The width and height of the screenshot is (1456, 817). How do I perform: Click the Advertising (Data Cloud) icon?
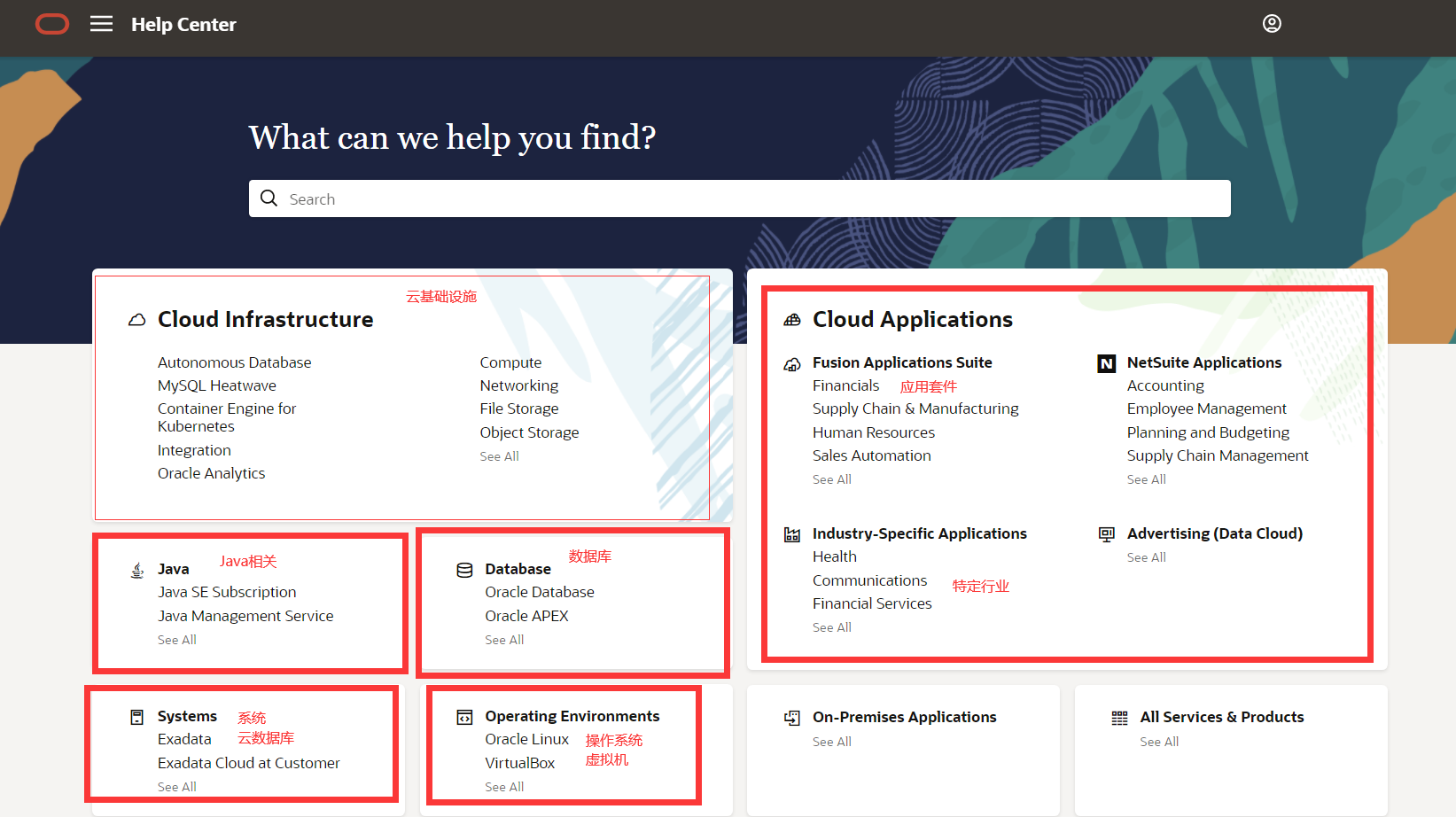(1107, 534)
